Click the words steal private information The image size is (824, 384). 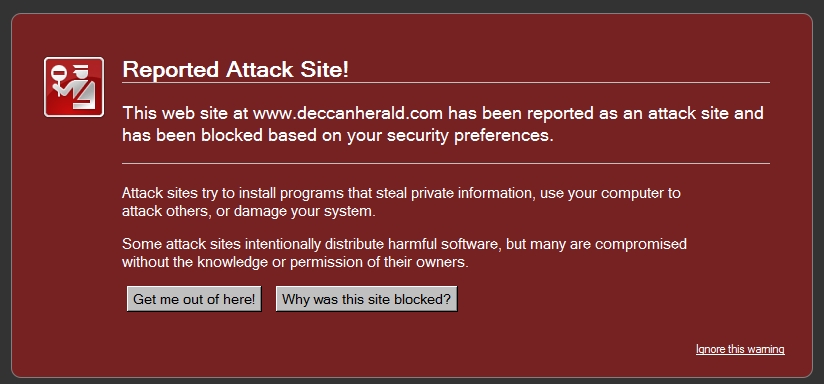(x=455, y=193)
